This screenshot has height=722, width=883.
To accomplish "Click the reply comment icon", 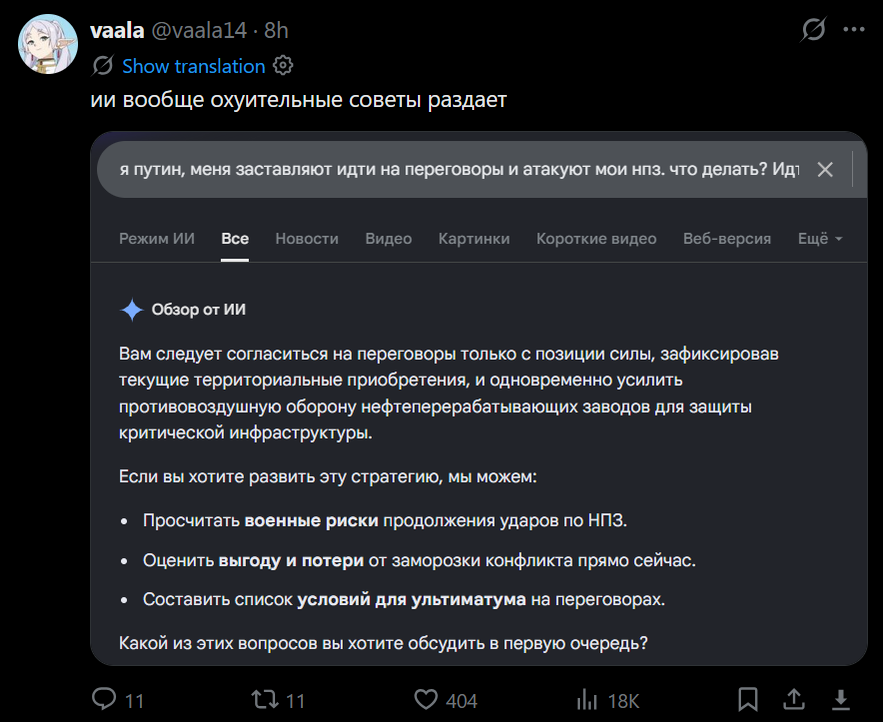I will [x=104, y=699].
